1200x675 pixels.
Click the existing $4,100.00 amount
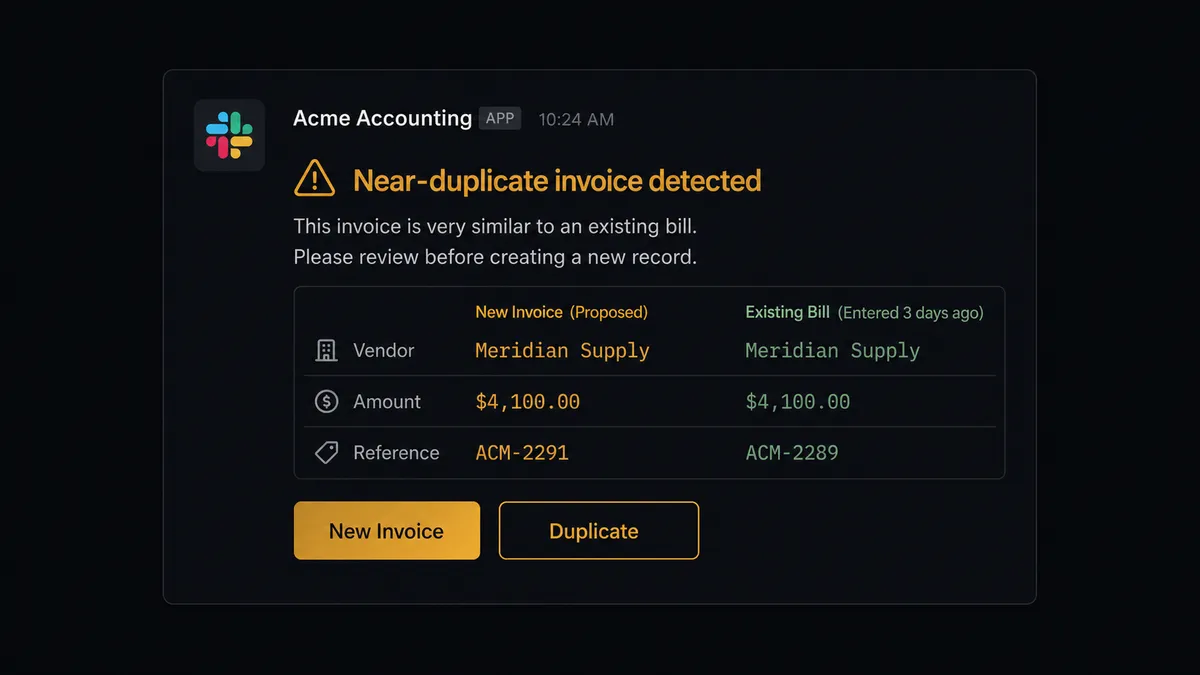(796, 401)
